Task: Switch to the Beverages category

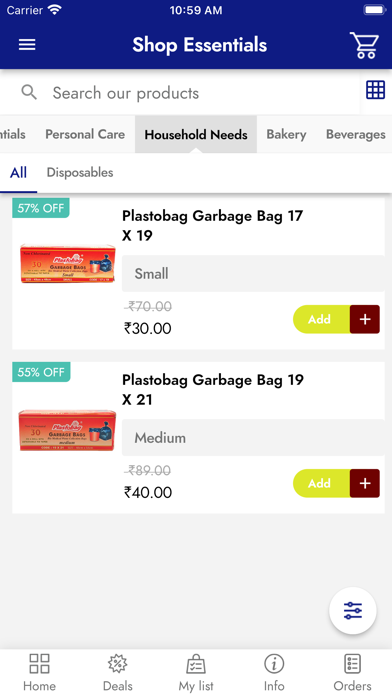Action: 356,134
